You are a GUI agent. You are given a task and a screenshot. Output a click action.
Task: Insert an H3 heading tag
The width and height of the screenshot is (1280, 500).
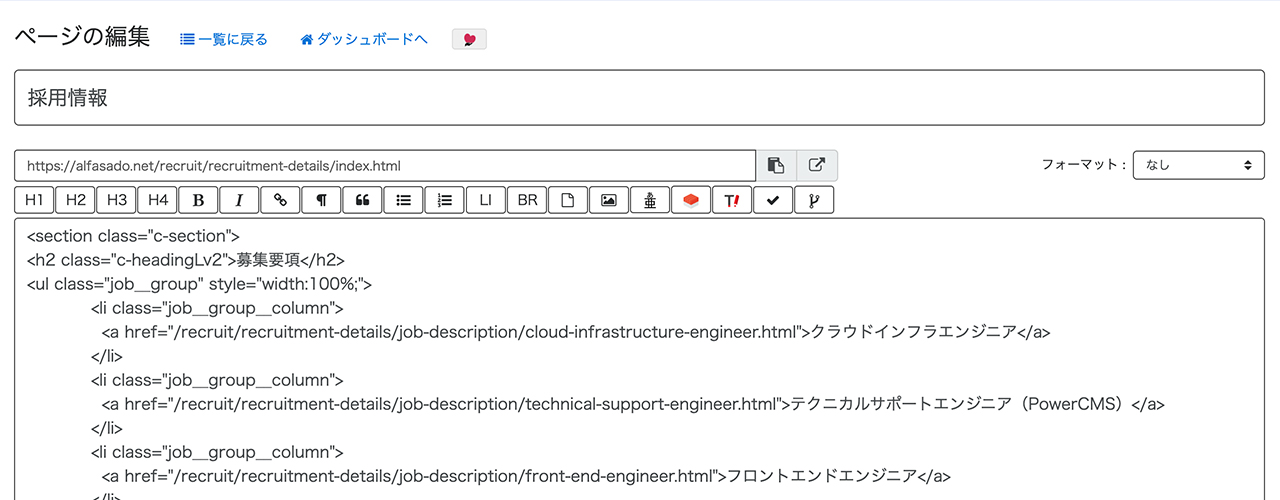pyautogui.click(x=116, y=200)
